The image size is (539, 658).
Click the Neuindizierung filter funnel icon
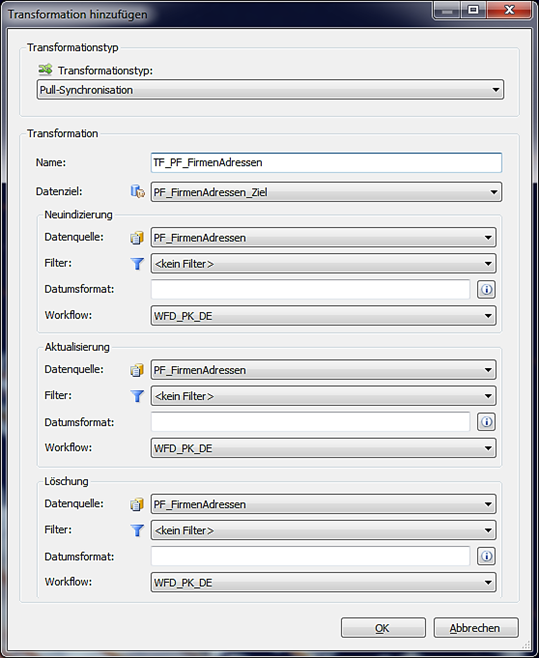coord(137,264)
